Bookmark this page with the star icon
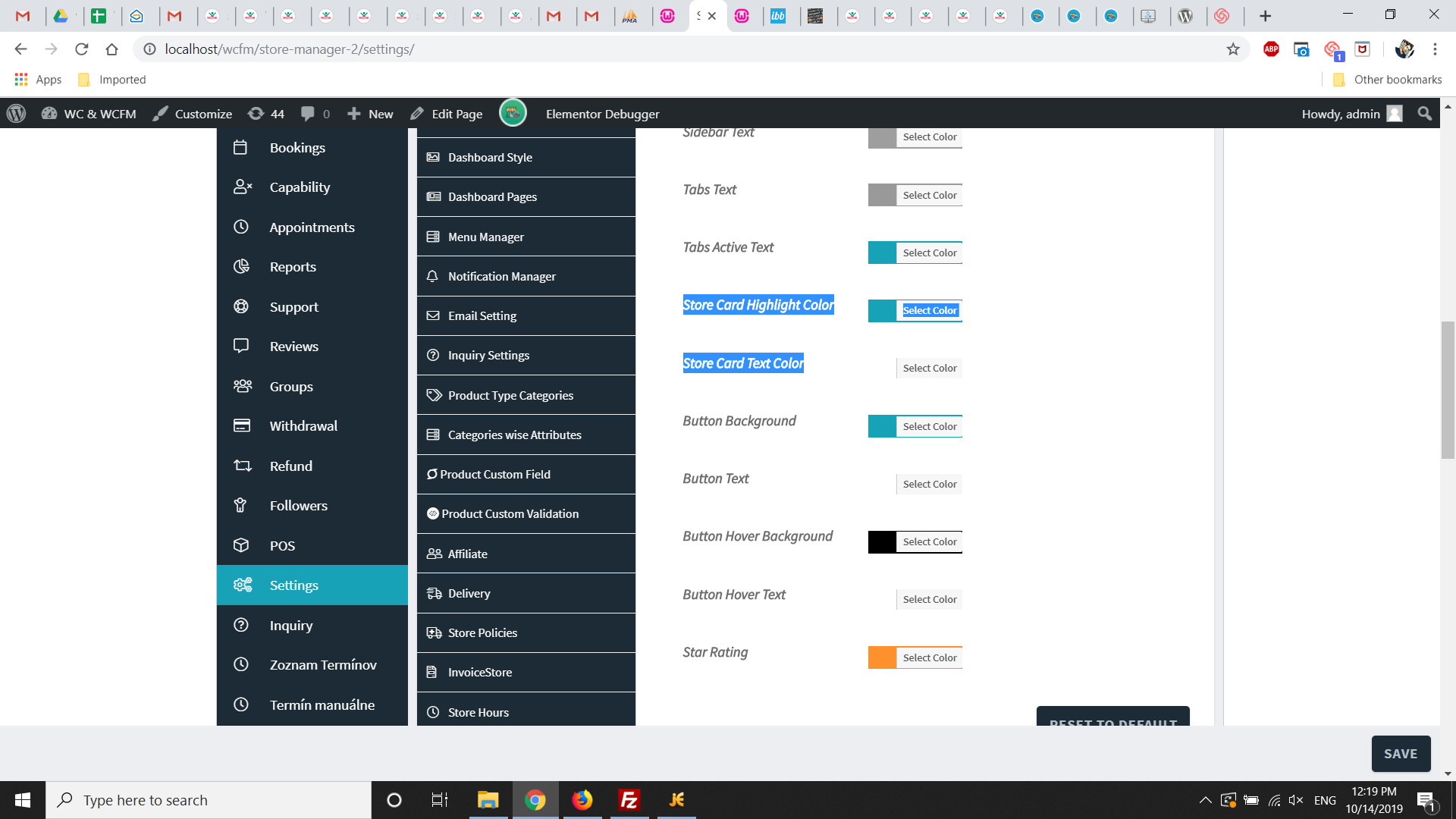Viewport: 1456px width, 819px height. click(1233, 49)
